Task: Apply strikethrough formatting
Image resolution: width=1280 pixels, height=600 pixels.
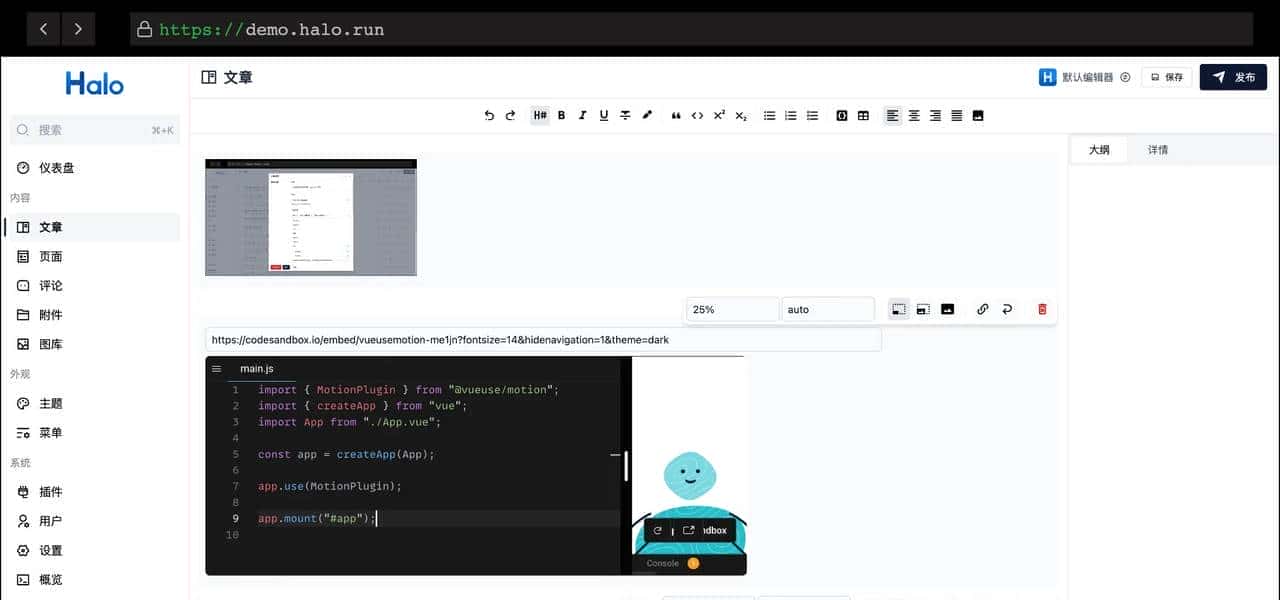Action: click(625, 116)
